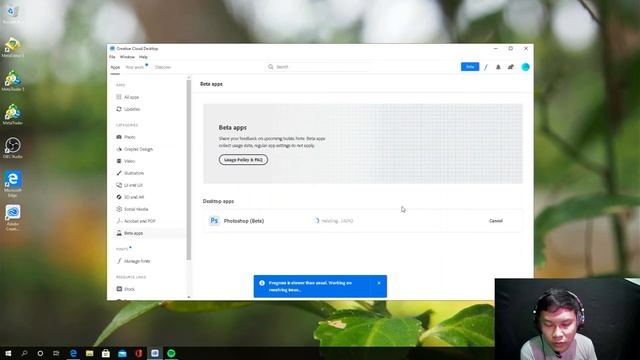Open the Windows Start menu
Viewport: 640px width, 360px height.
8,353
